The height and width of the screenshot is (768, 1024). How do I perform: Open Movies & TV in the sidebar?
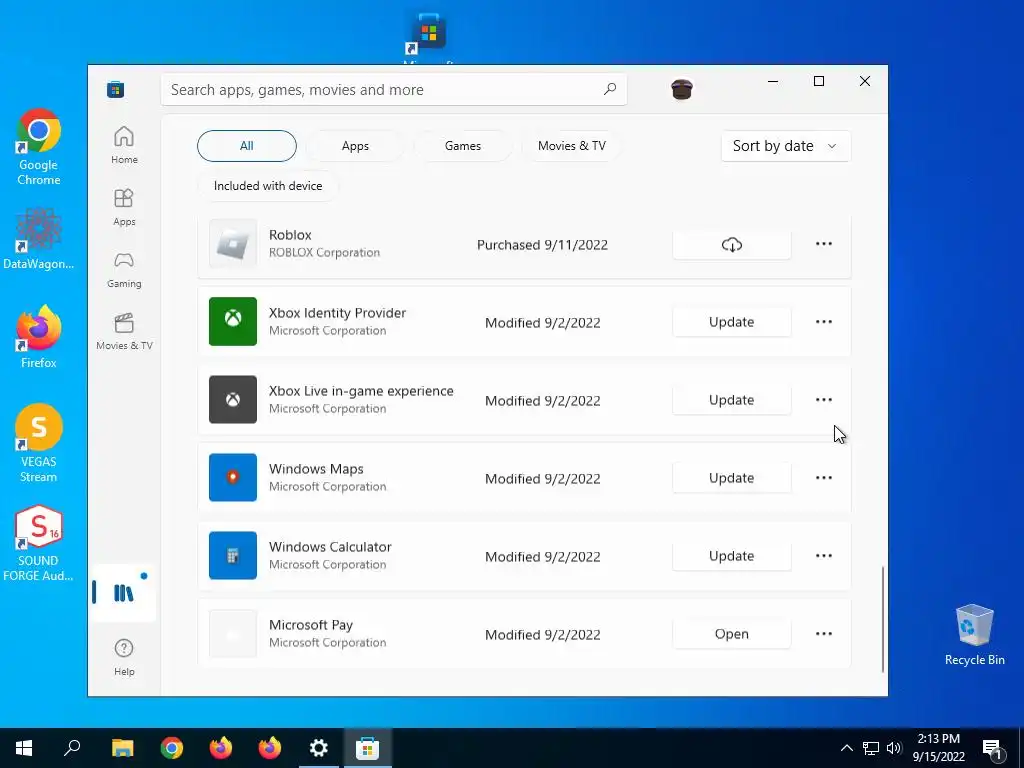point(124,331)
